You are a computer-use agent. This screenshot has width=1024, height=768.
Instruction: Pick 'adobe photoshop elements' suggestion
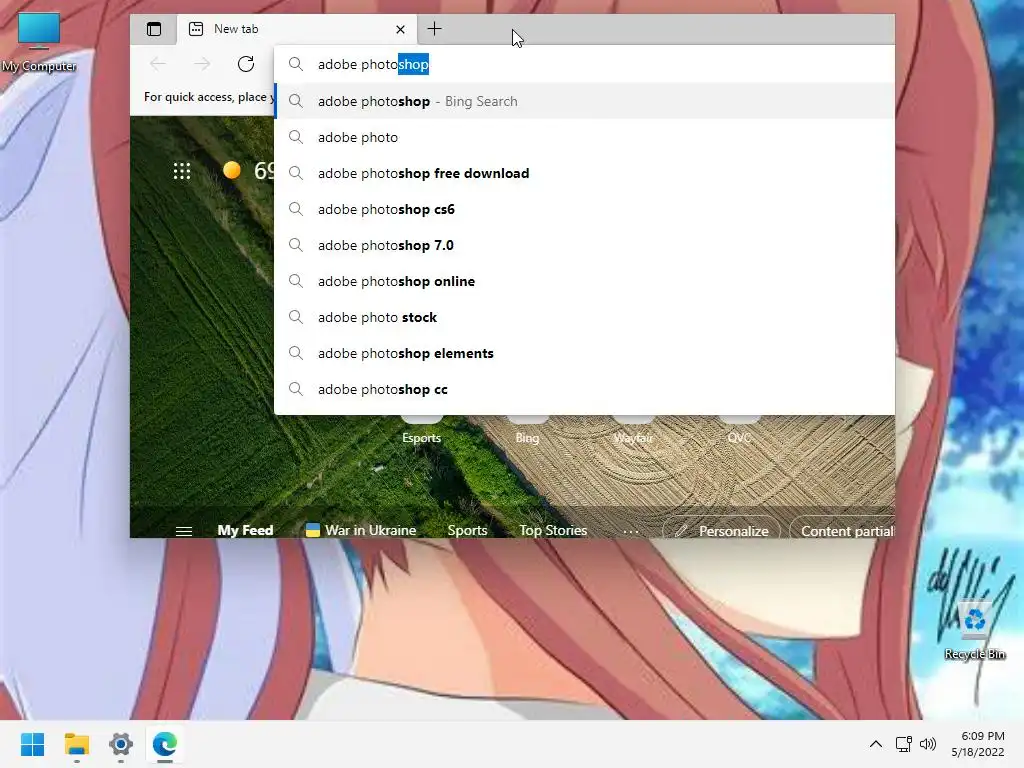coord(584,353)
